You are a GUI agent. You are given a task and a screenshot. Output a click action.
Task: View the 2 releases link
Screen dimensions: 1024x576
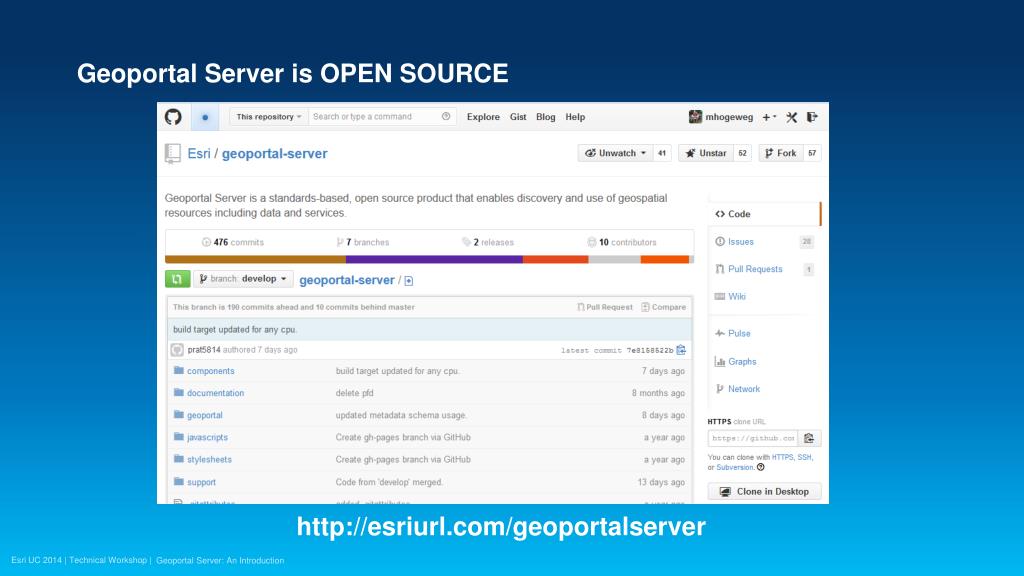[488, 242]
